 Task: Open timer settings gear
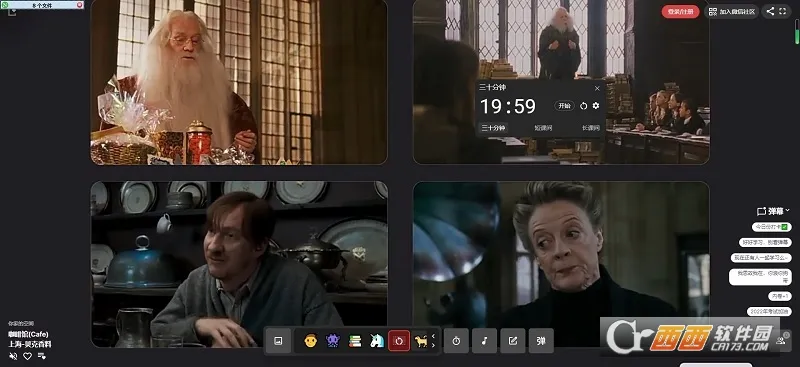point(596,106)
